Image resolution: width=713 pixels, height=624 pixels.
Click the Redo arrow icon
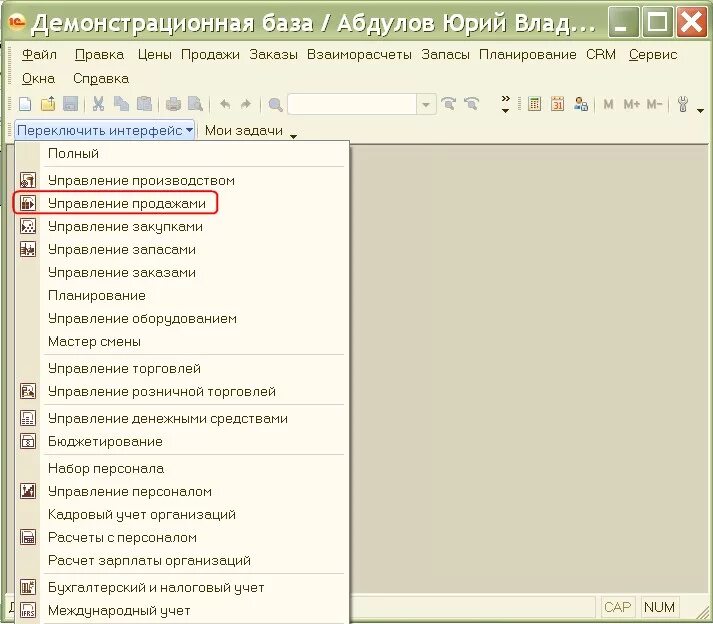click(246, 105)
